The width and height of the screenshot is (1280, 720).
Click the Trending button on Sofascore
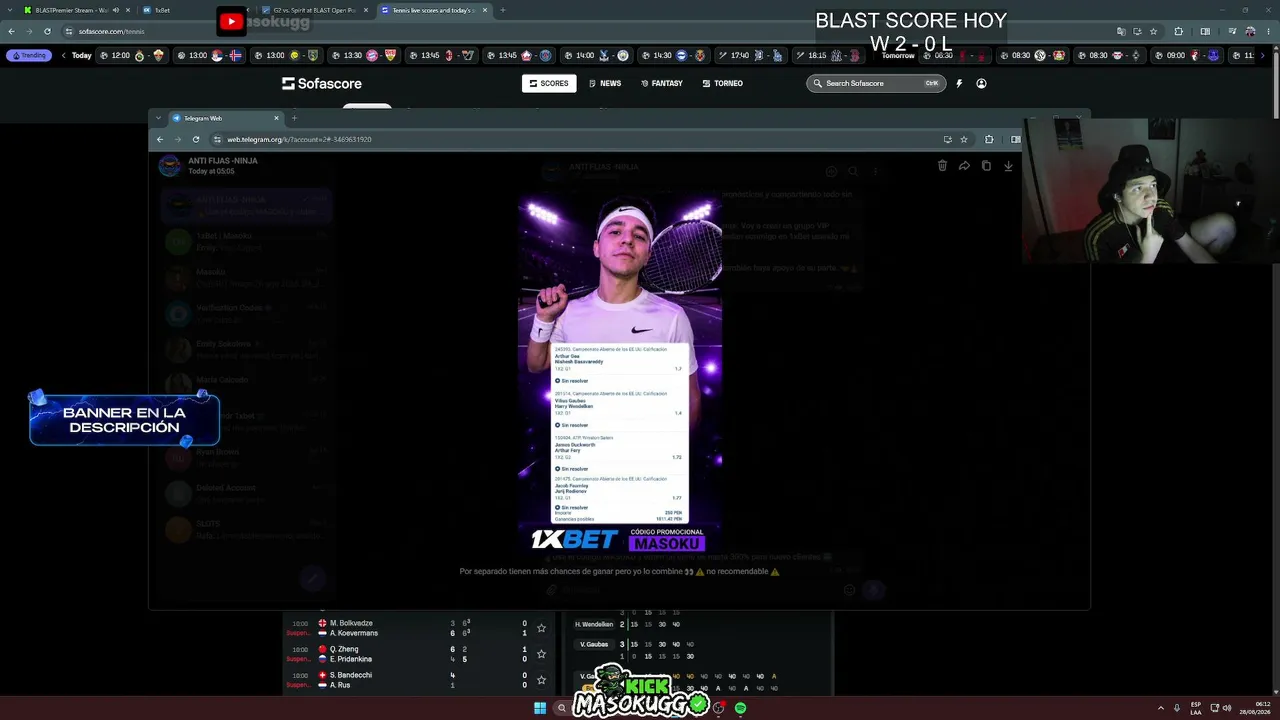[29, 55]
